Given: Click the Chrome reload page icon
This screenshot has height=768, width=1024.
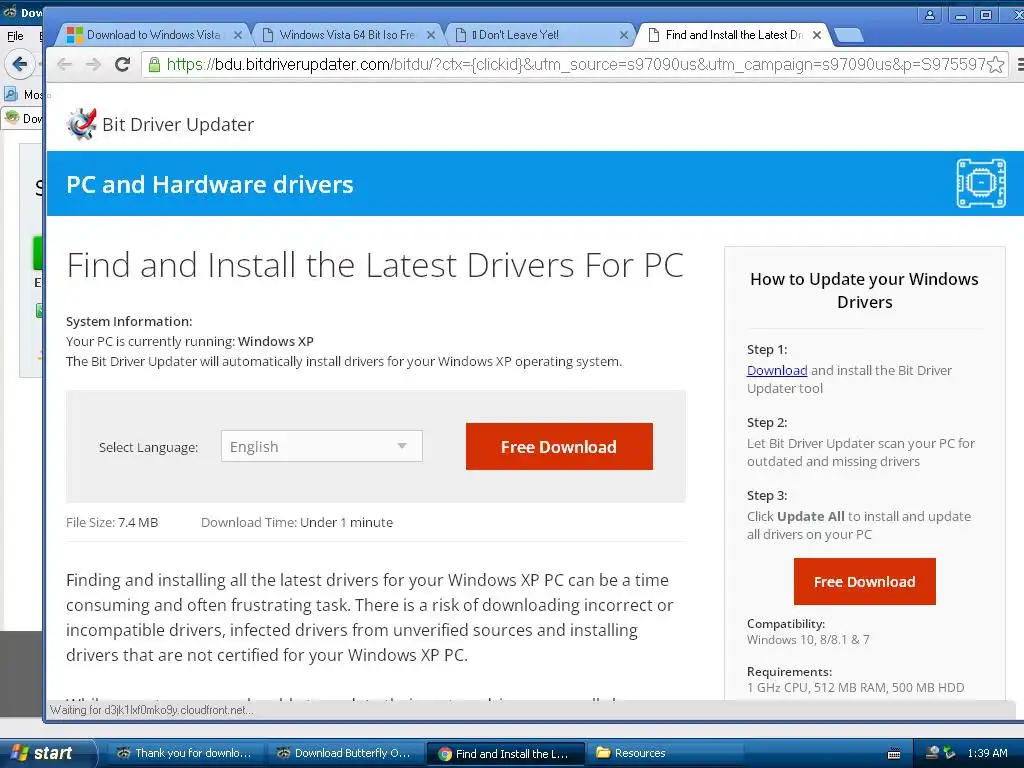Looking at the screenshot, I should 122,64.
